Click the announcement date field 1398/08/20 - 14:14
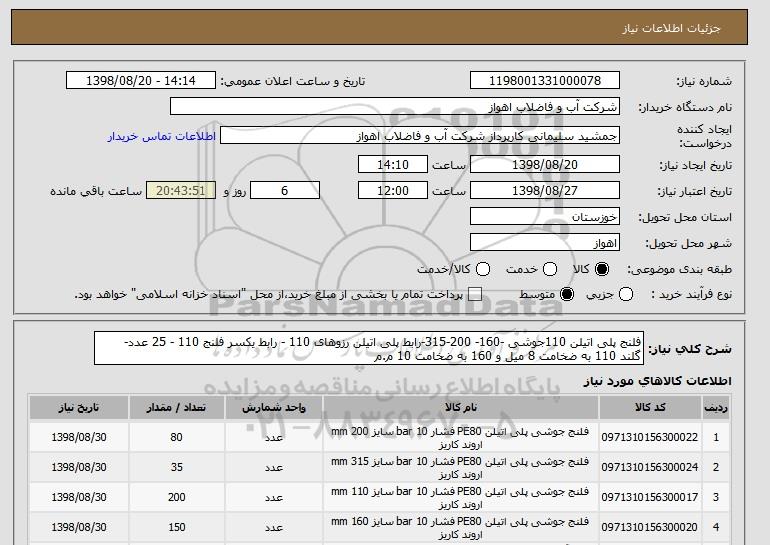The height and width of the screenshot is (545, 770). pyautogui.click(x=141, y=81)
